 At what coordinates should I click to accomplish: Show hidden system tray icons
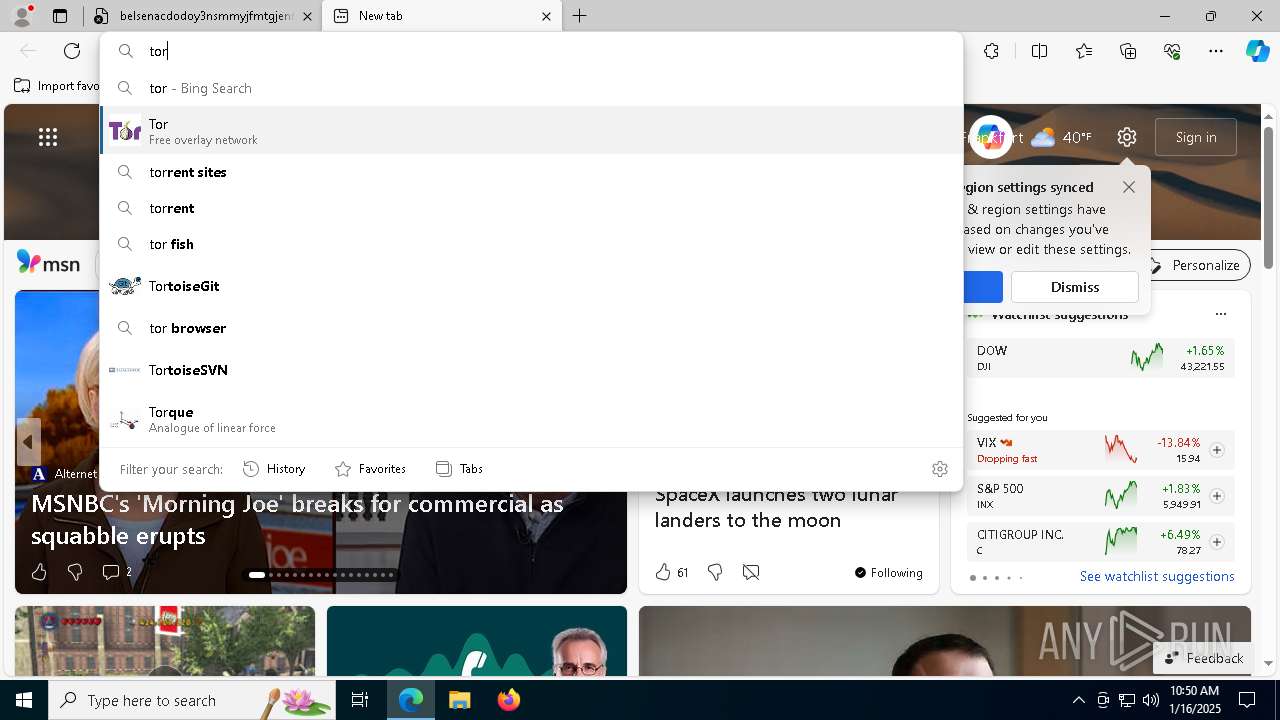tap(1078, 700)
